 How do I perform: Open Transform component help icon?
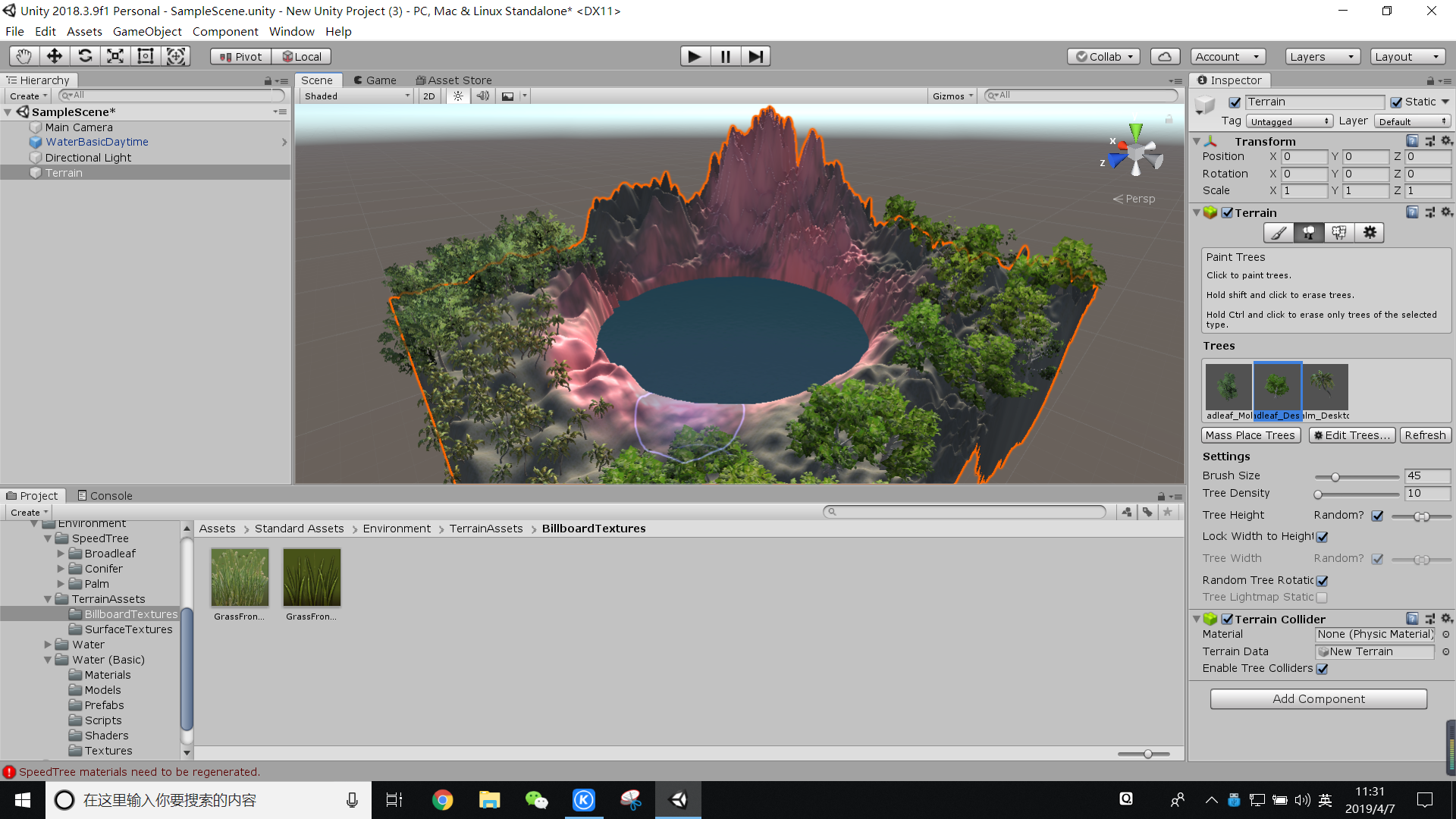[1412, 141]
